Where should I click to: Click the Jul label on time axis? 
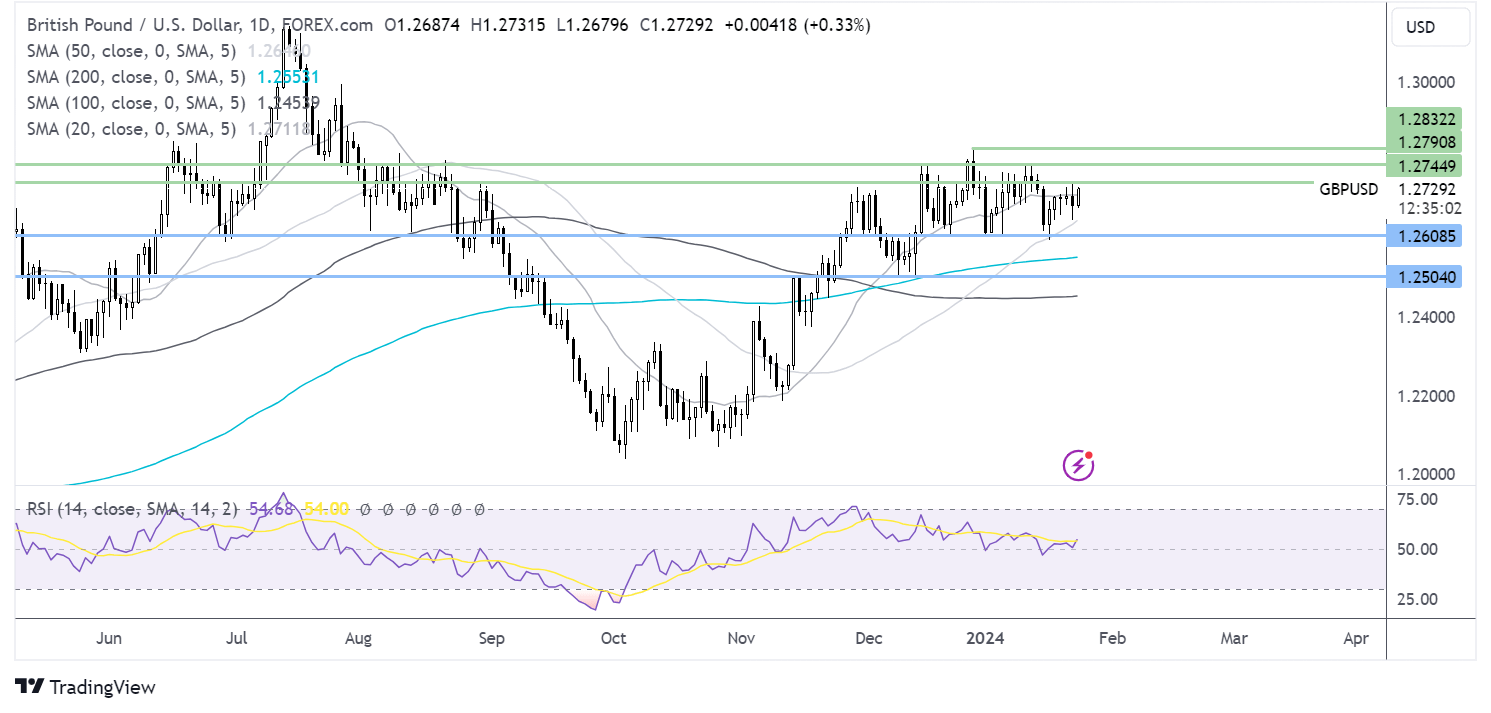237,639
